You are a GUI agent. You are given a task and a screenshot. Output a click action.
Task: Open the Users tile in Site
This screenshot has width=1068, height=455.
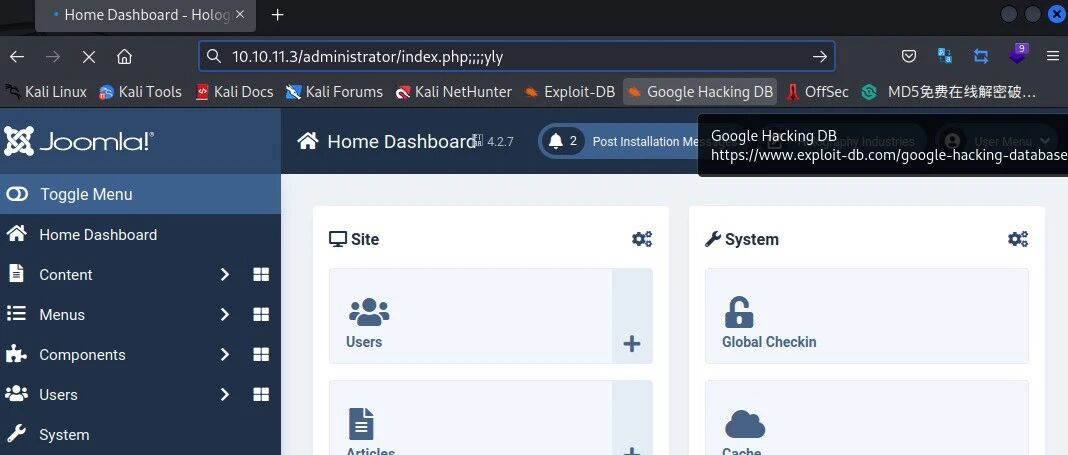point(471,316)
